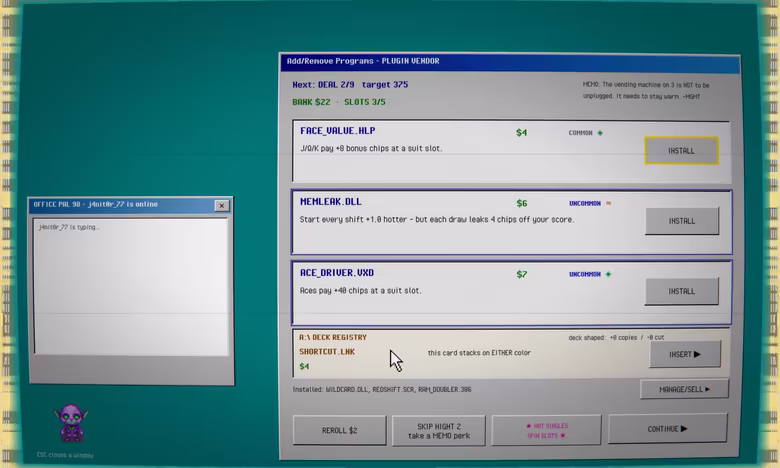Click the Office Pal 98 window title bar
Screen dimensions: 780x468
(x=130, y=205)
